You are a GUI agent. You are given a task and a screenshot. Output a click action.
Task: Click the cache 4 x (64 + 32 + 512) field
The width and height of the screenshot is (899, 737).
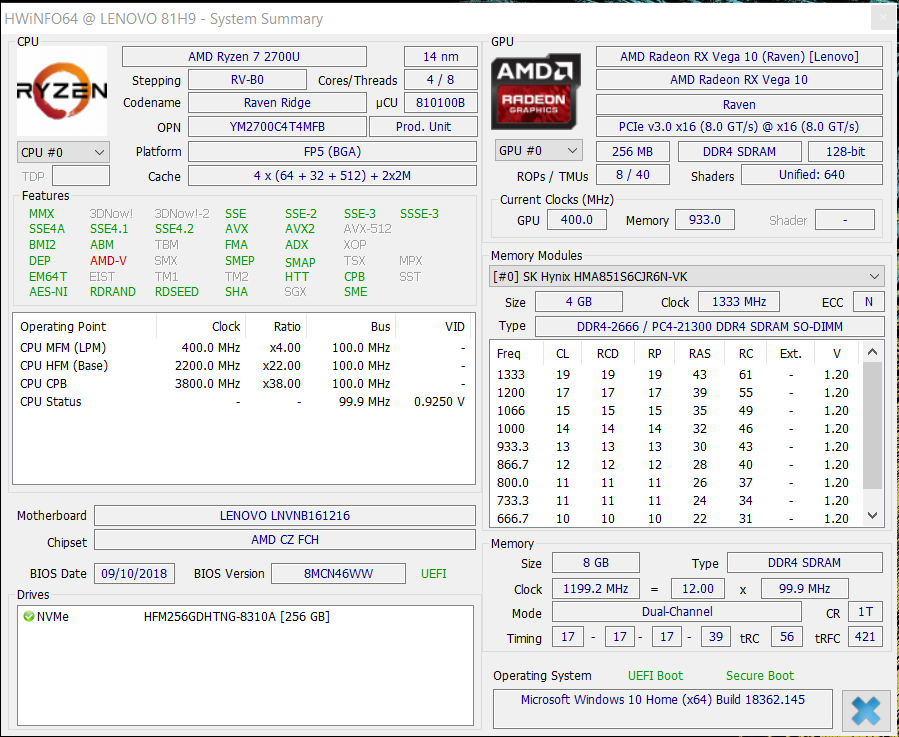[x=333, y=176]
